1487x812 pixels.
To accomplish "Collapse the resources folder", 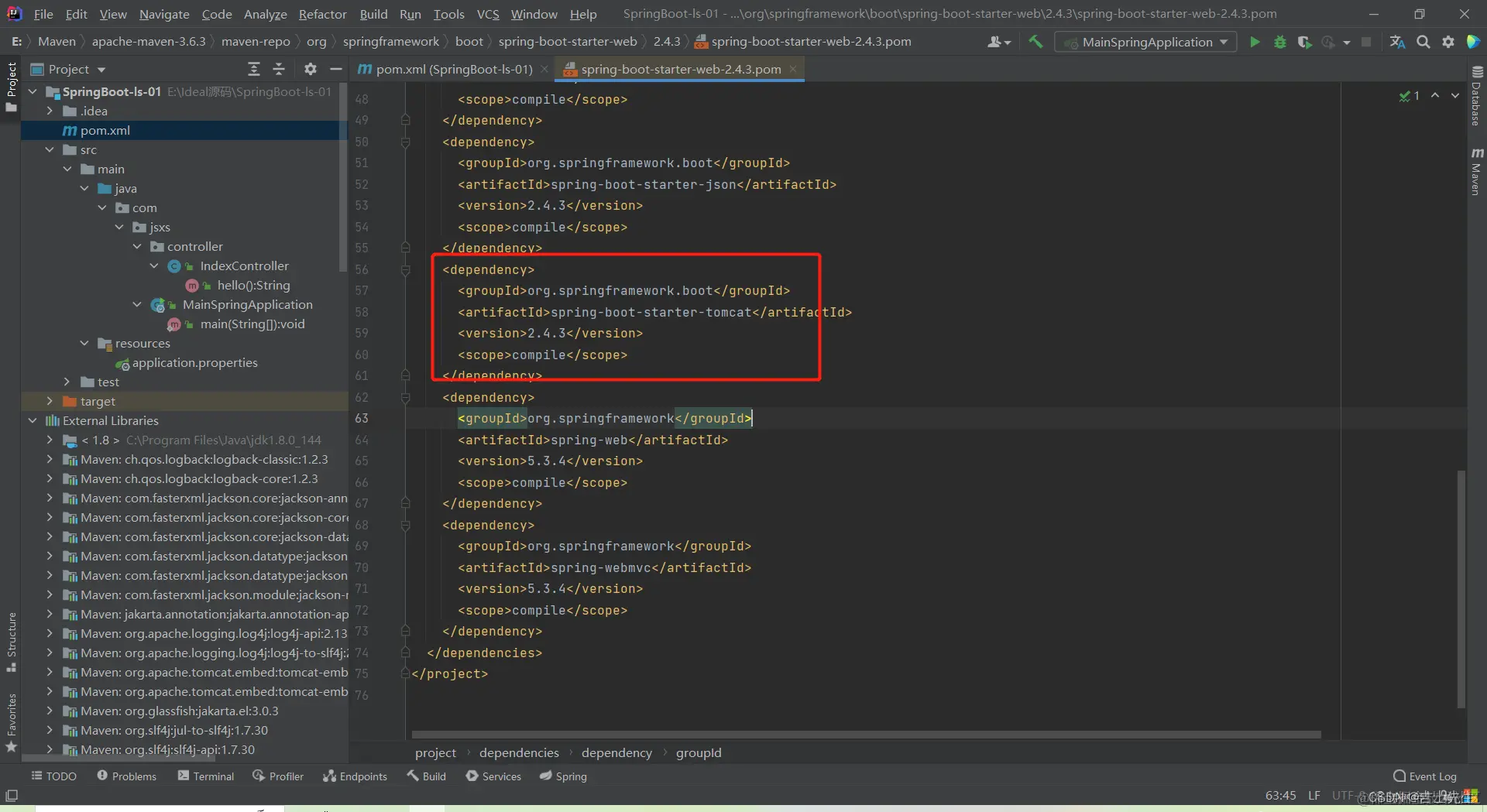I will coord(84,344).
